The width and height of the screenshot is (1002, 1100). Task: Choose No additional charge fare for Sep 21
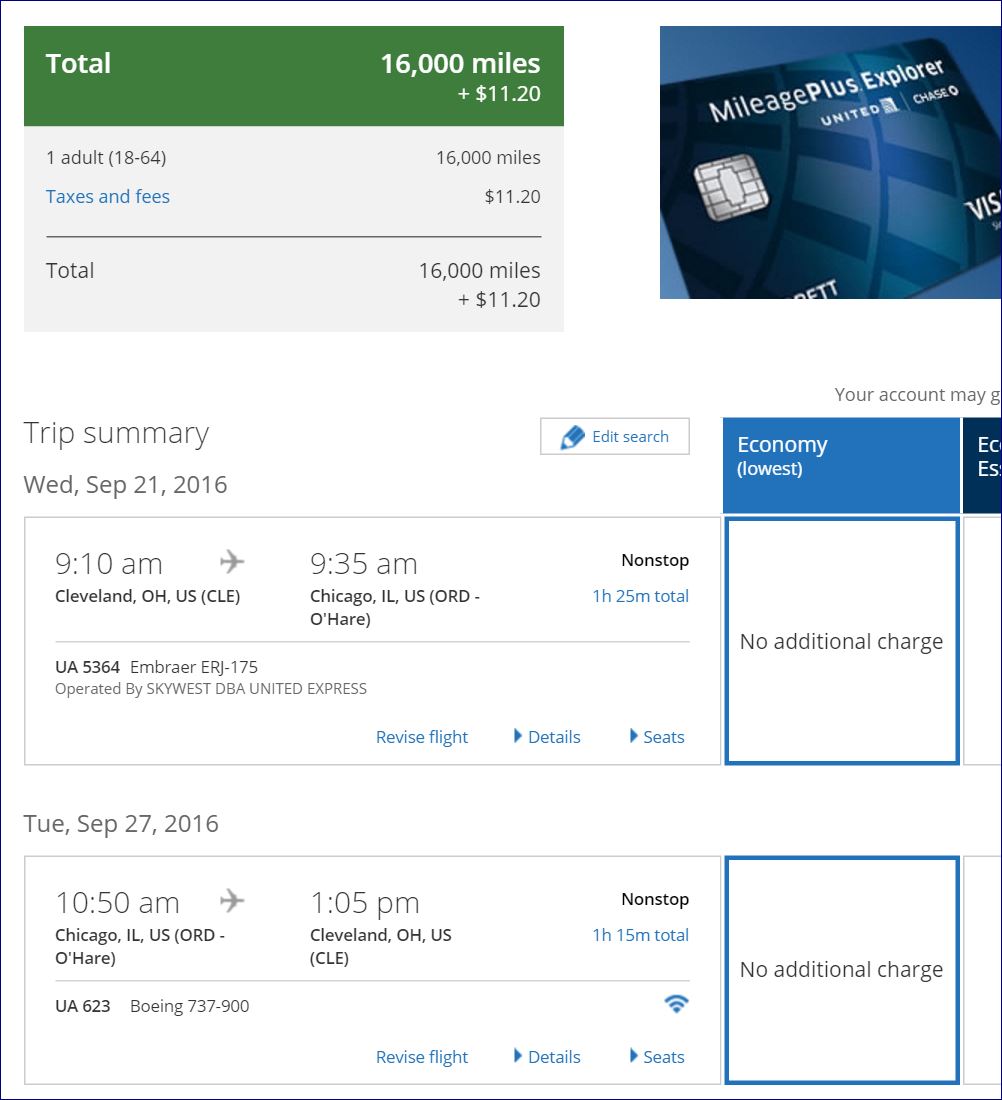841,641
